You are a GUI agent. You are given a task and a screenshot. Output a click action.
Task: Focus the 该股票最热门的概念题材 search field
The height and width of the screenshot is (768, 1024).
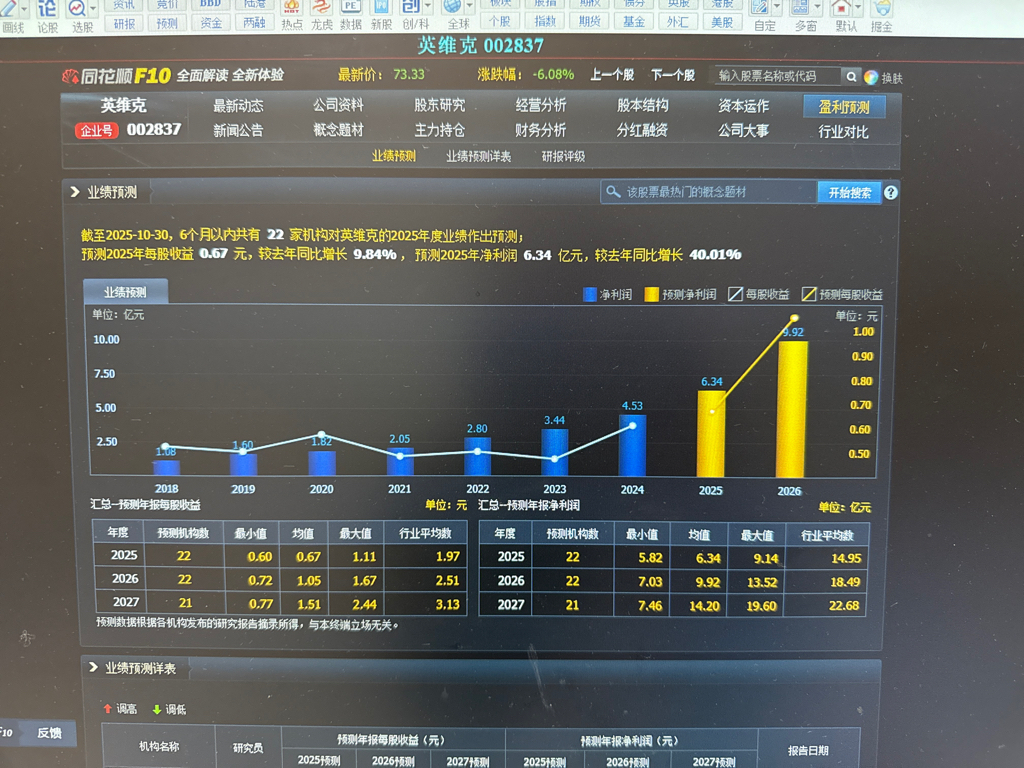coord(709,192)
